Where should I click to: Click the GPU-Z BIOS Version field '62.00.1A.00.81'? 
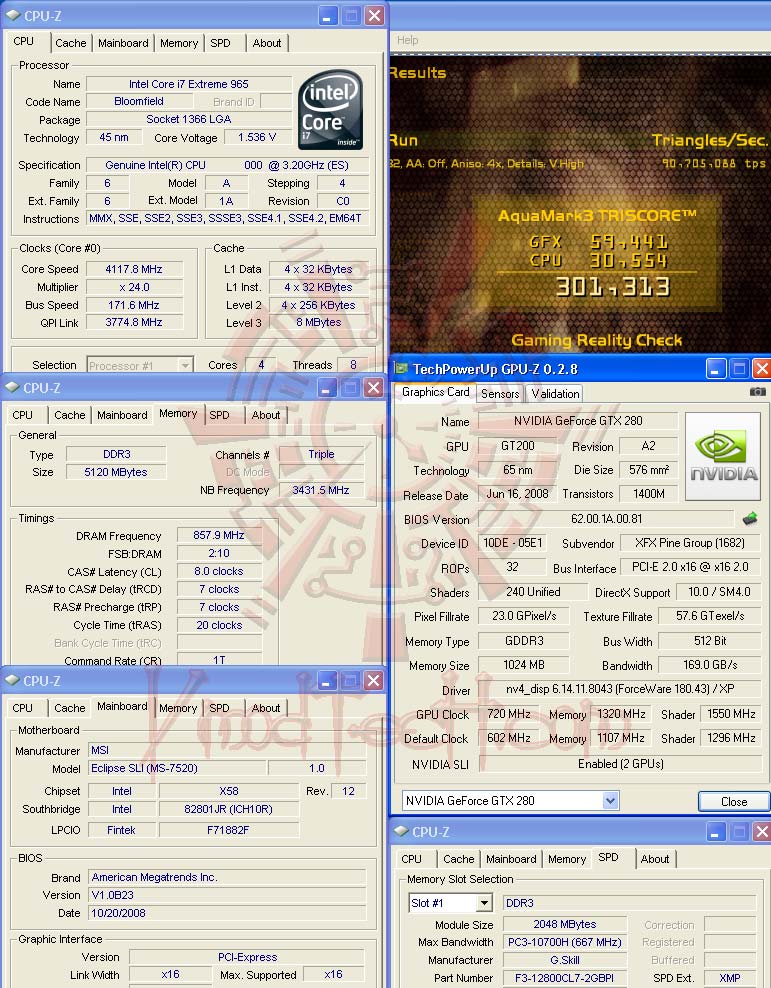[606, 519]
